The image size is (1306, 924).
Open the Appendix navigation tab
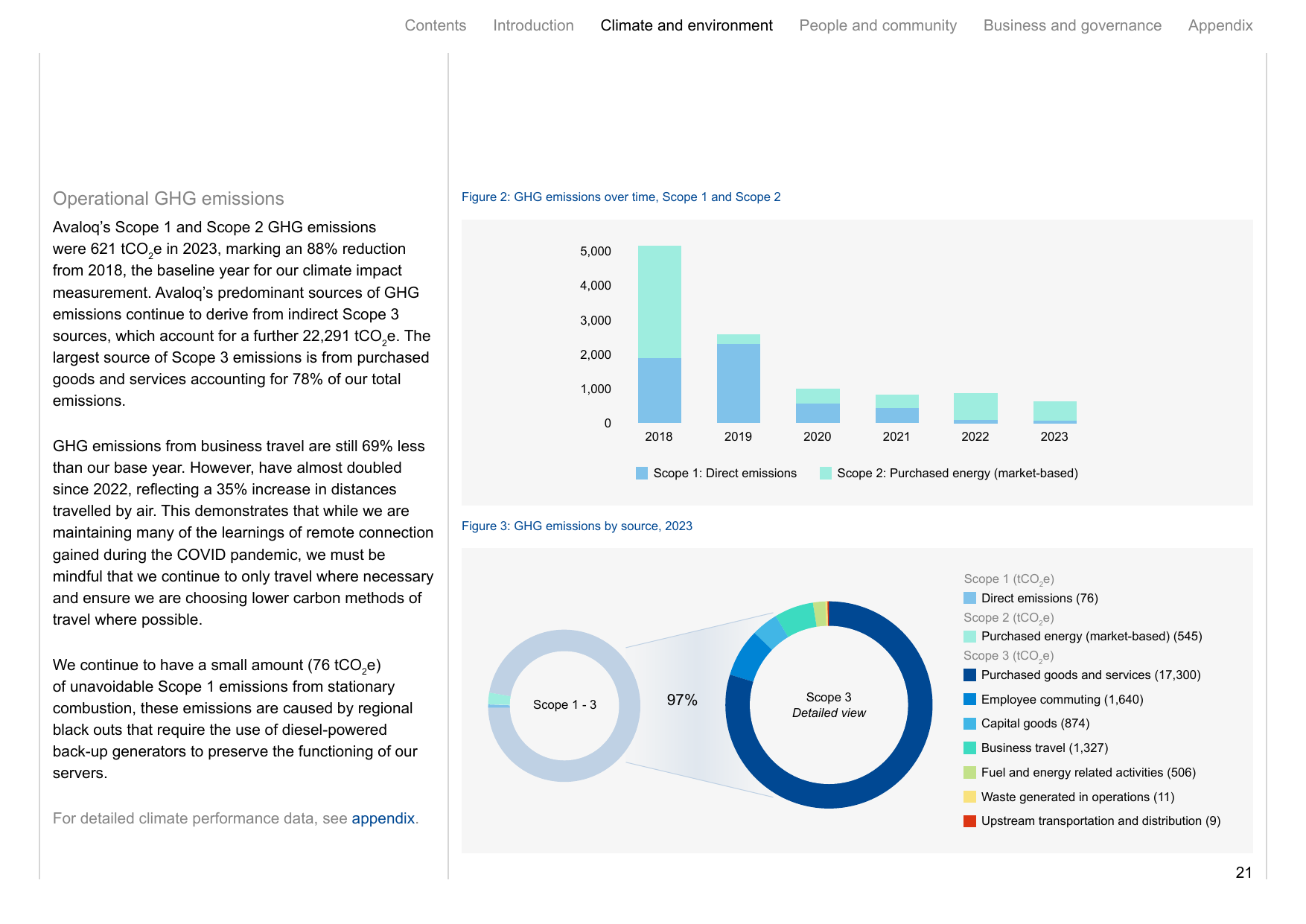coord(1220,25)
